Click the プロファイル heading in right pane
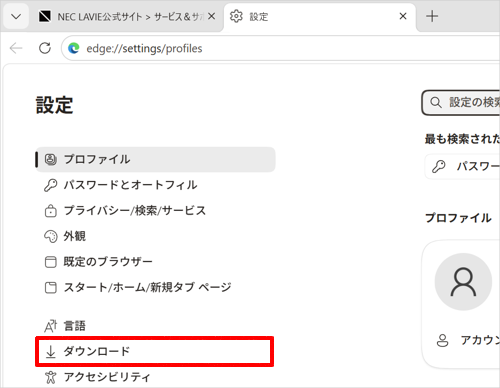 (x=458, y=218)
